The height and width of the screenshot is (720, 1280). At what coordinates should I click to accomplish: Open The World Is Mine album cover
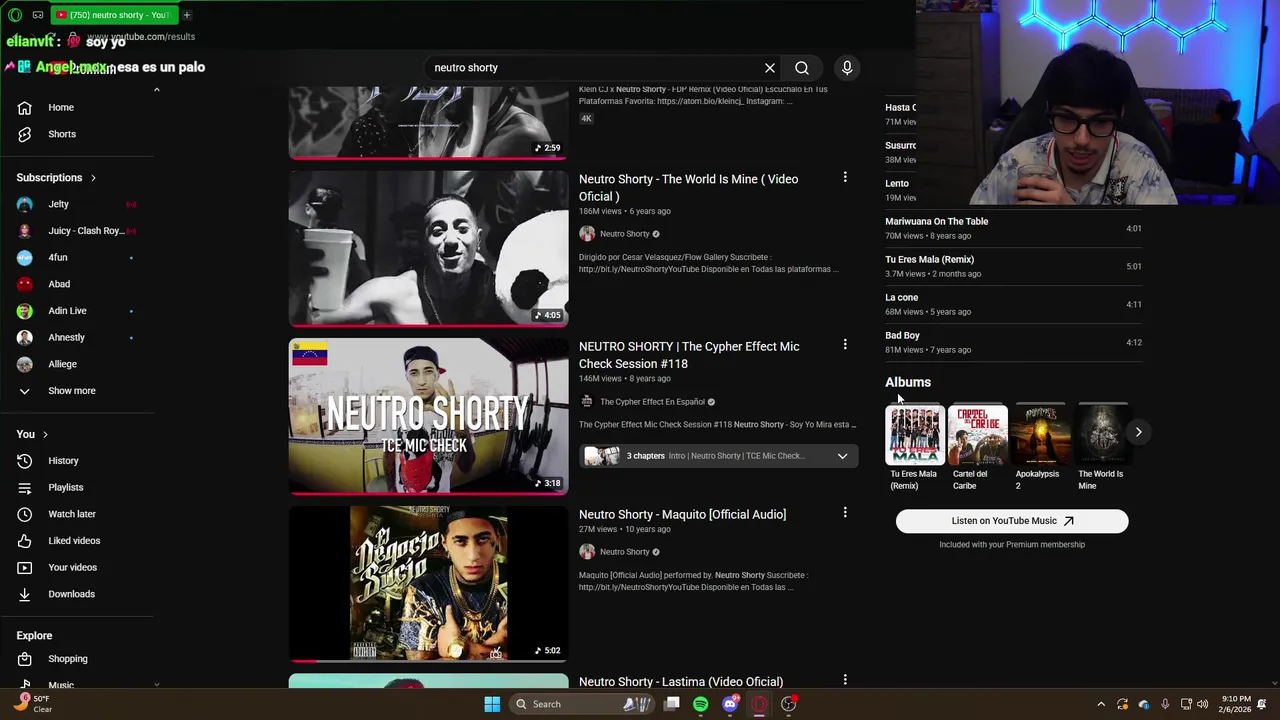[x=1103, y=434]
